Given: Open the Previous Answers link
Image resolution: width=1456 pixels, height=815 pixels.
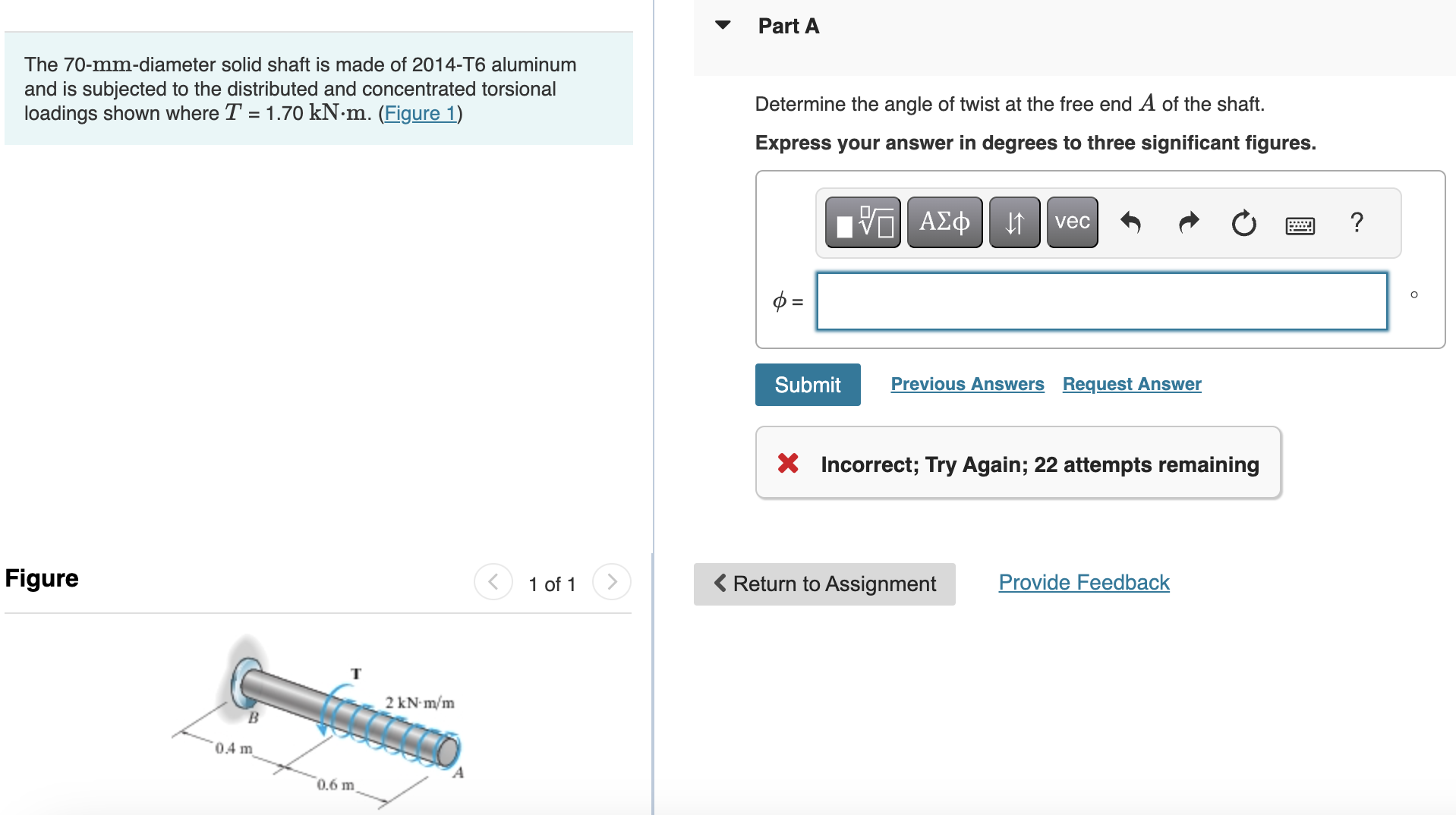Looking at the screenshot, I should click(x=967, y=384).
